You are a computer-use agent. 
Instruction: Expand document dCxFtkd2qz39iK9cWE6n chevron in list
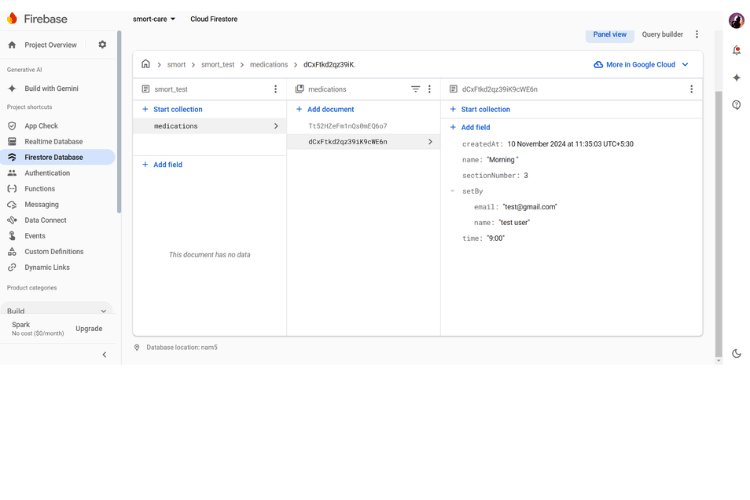(x=430, y=142)
